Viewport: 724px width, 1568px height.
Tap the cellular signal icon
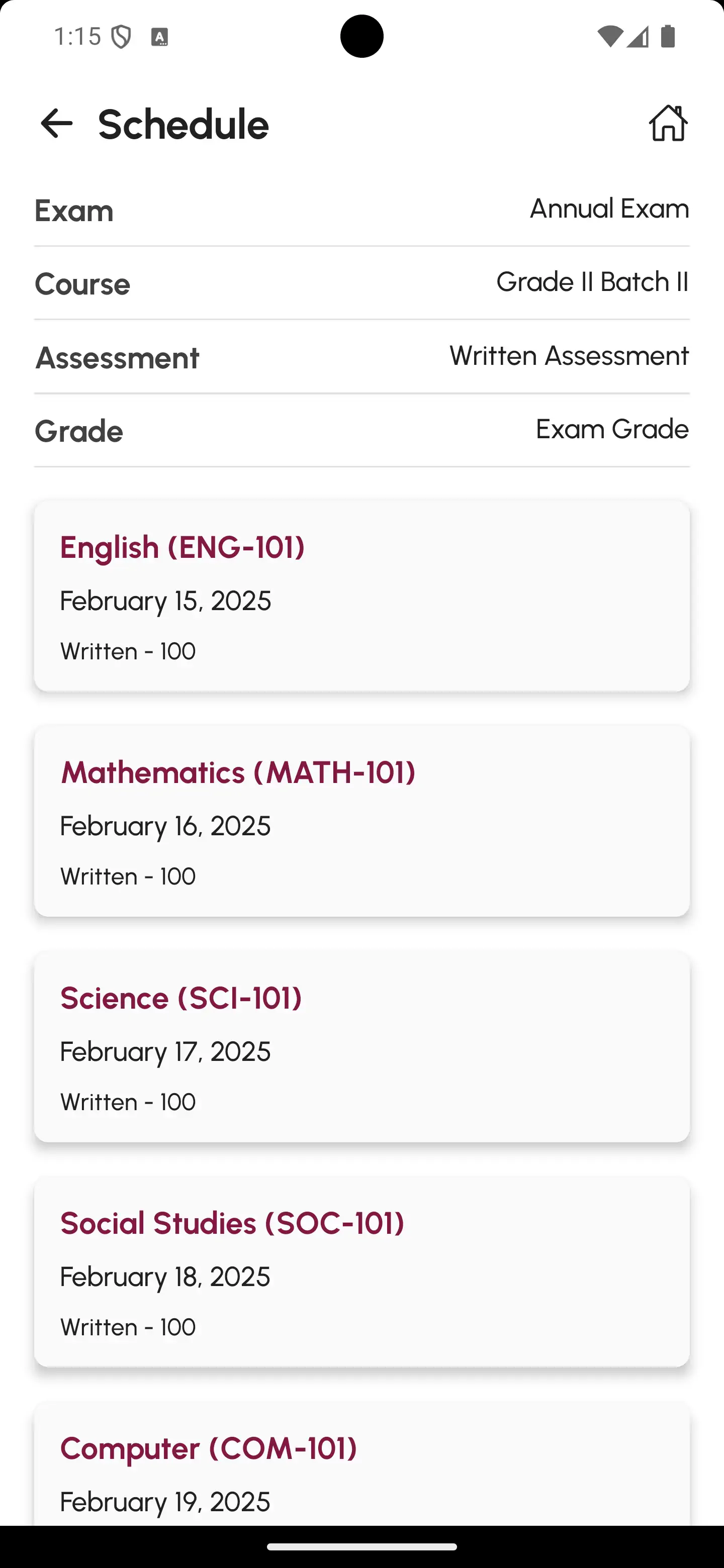(638, 37)
